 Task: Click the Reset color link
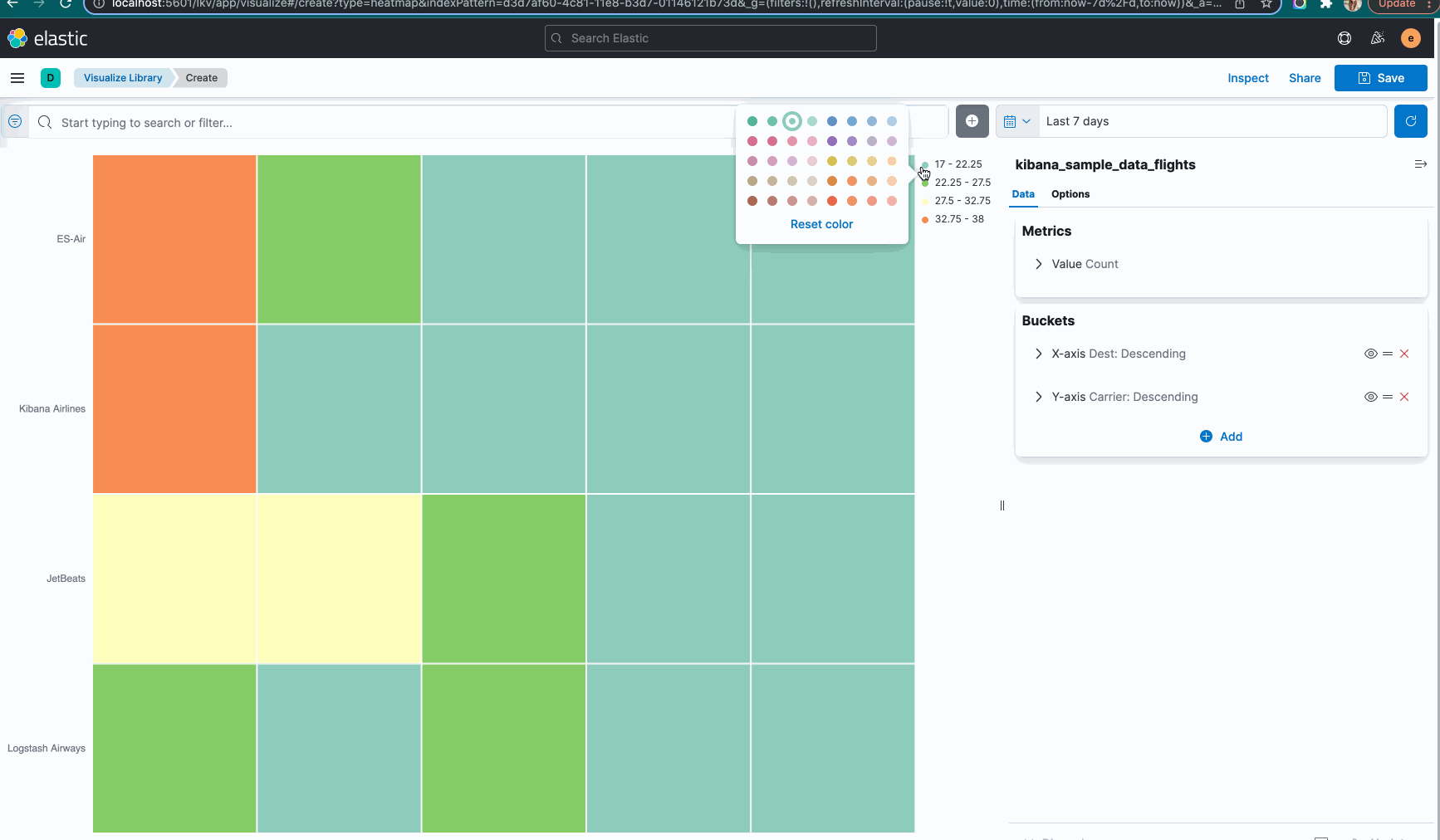pyautogui.click(x=821, y=224)
